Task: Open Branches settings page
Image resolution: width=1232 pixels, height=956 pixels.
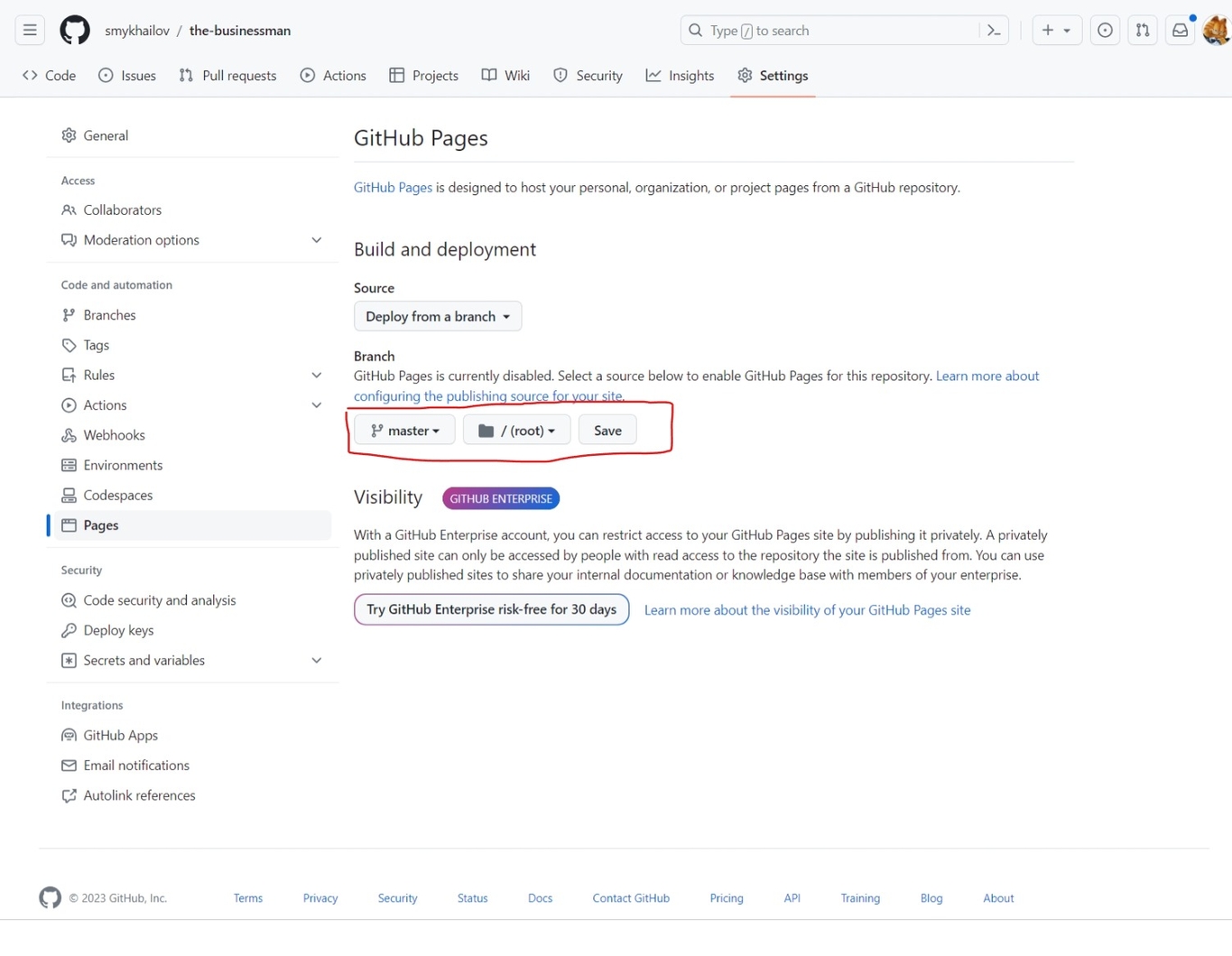Action: coord(192,315)
